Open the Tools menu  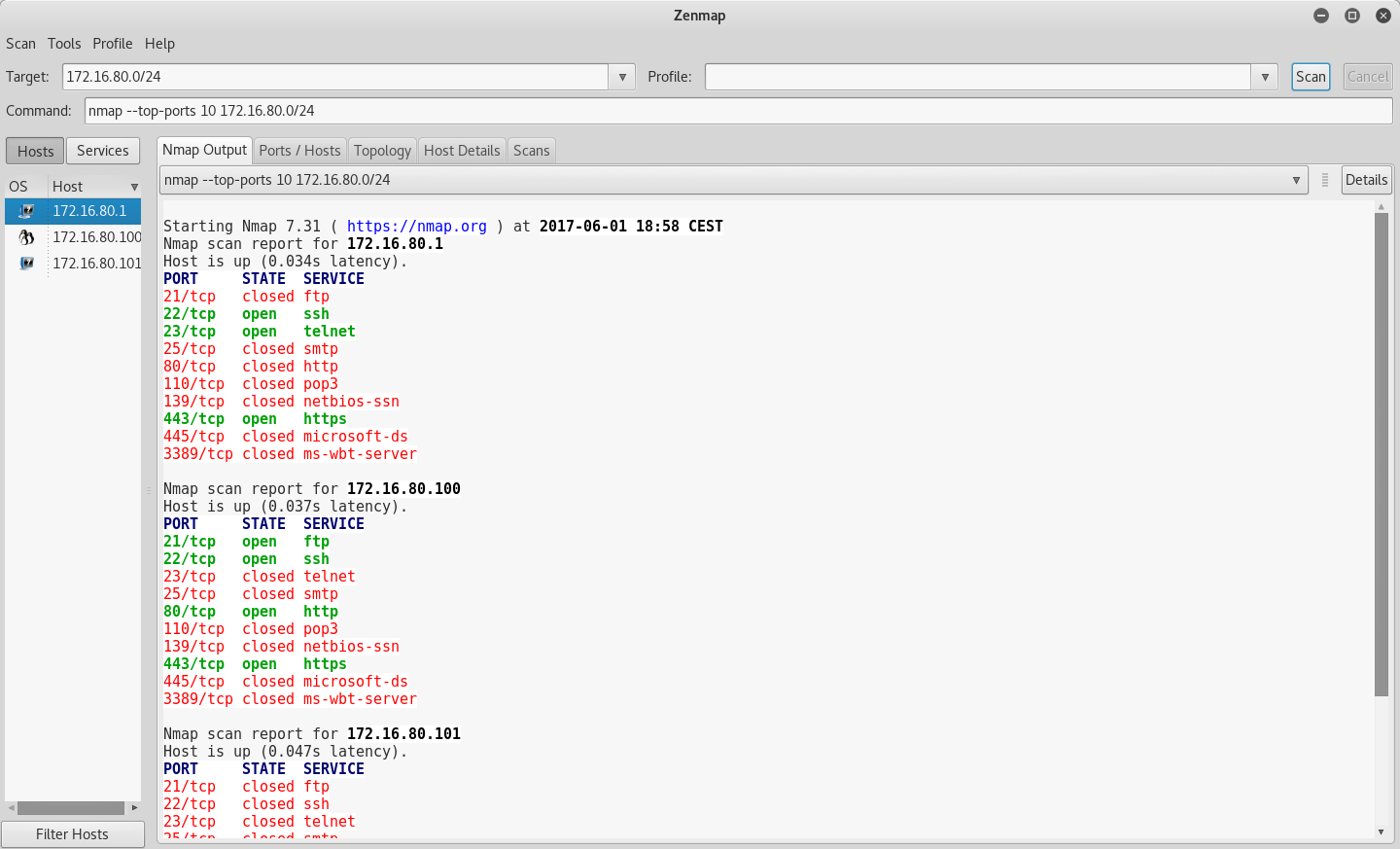(64, 44)
